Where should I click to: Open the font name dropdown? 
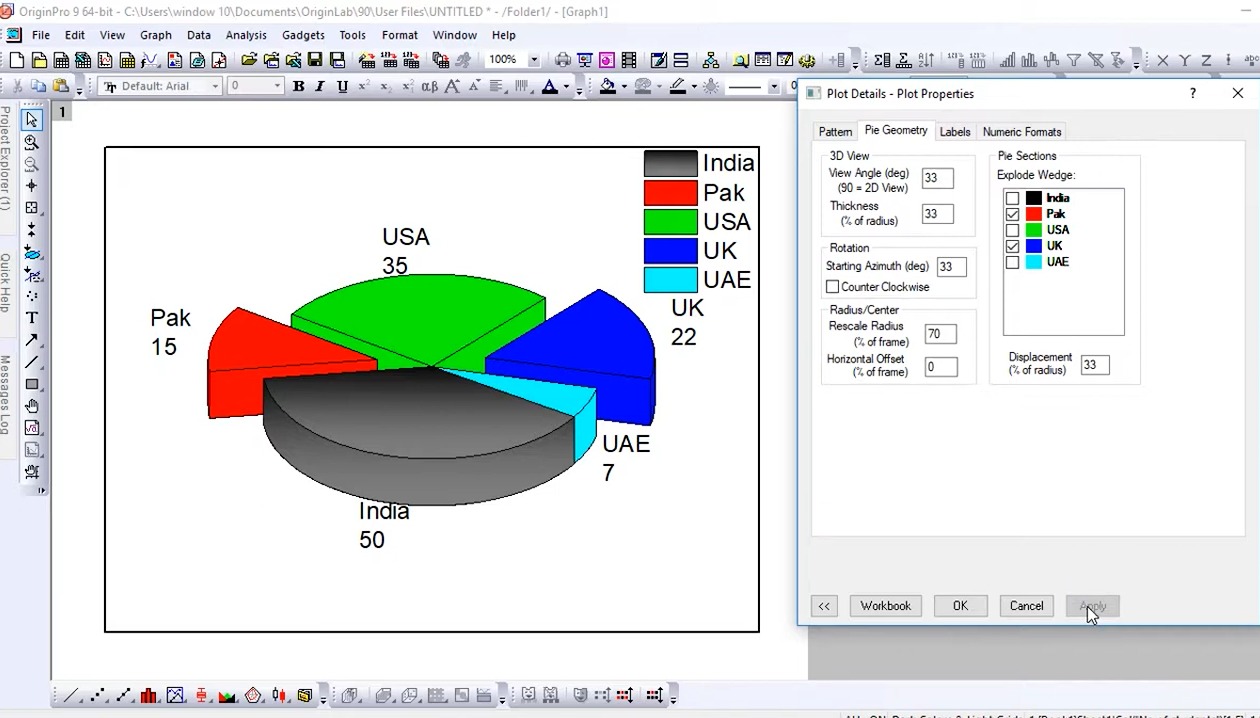coord(214,87)
